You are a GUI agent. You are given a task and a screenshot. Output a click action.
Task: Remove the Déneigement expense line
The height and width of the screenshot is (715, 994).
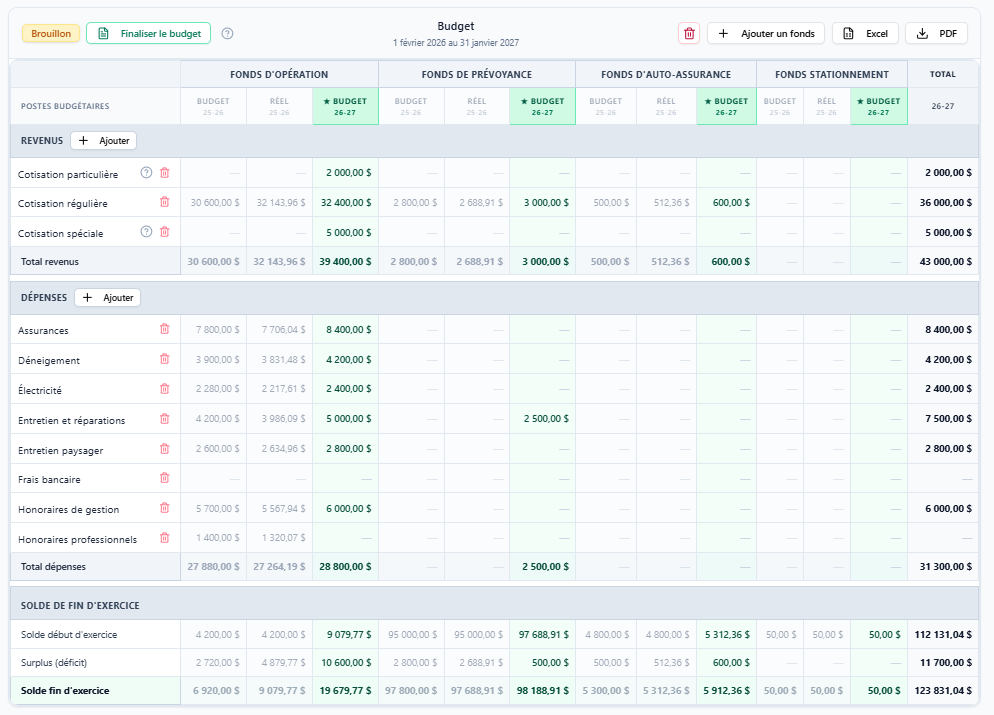165,359
